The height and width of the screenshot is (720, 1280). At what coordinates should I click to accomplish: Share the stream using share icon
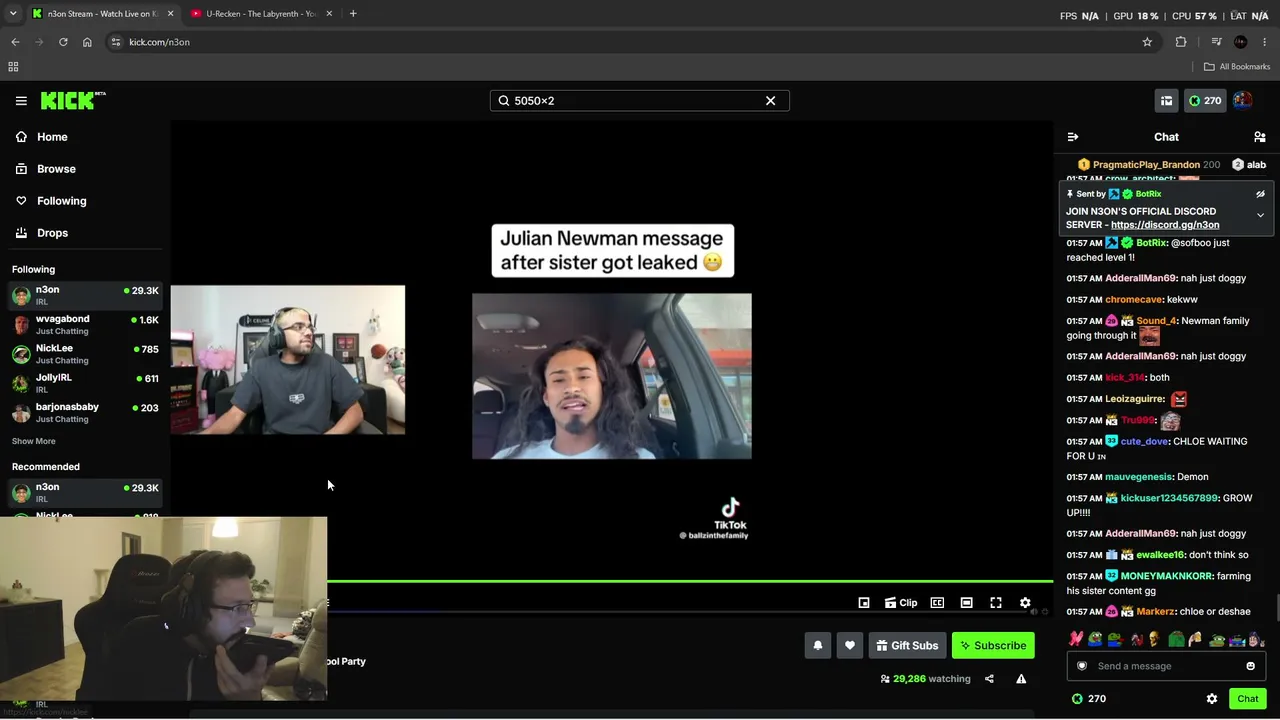(x=989, y=679)
